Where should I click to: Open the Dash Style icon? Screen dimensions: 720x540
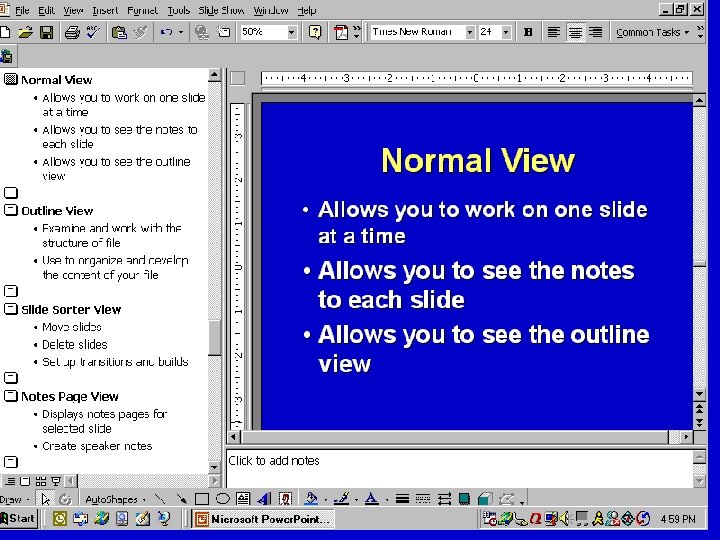(423, 499)
